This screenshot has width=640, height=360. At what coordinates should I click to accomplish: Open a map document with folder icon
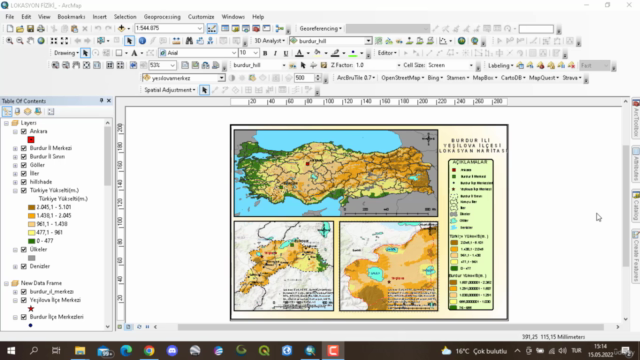tap(20, 29)
